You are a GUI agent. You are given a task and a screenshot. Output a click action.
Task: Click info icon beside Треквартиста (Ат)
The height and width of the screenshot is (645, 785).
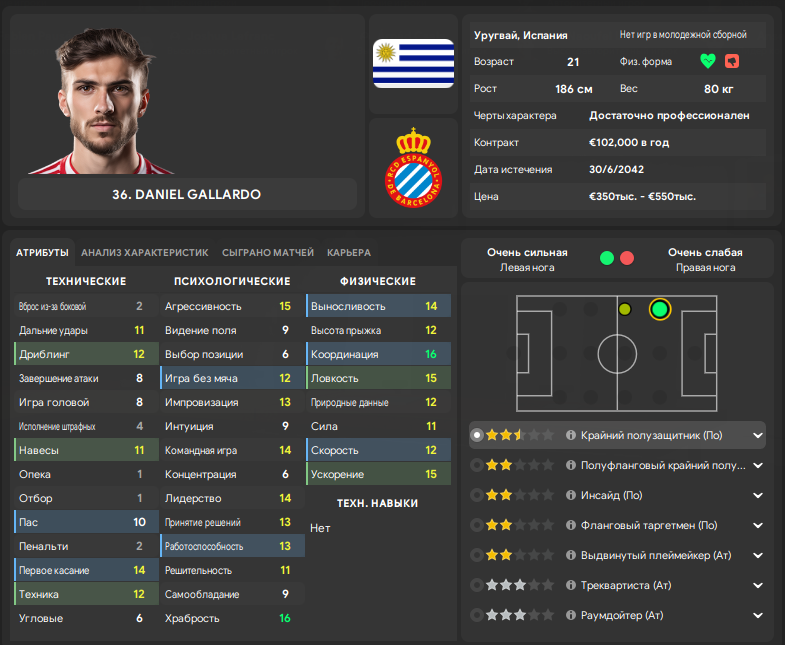[x=570, y=585]
